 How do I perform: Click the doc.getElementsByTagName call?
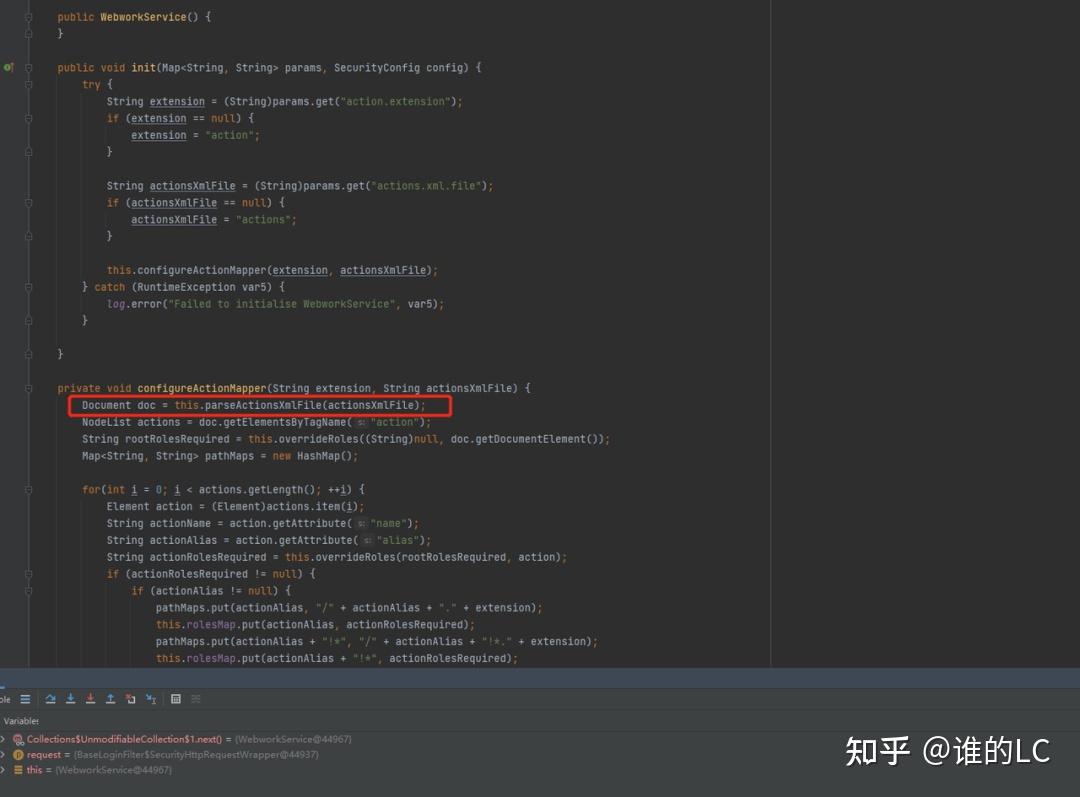click(x=315, y=422)
